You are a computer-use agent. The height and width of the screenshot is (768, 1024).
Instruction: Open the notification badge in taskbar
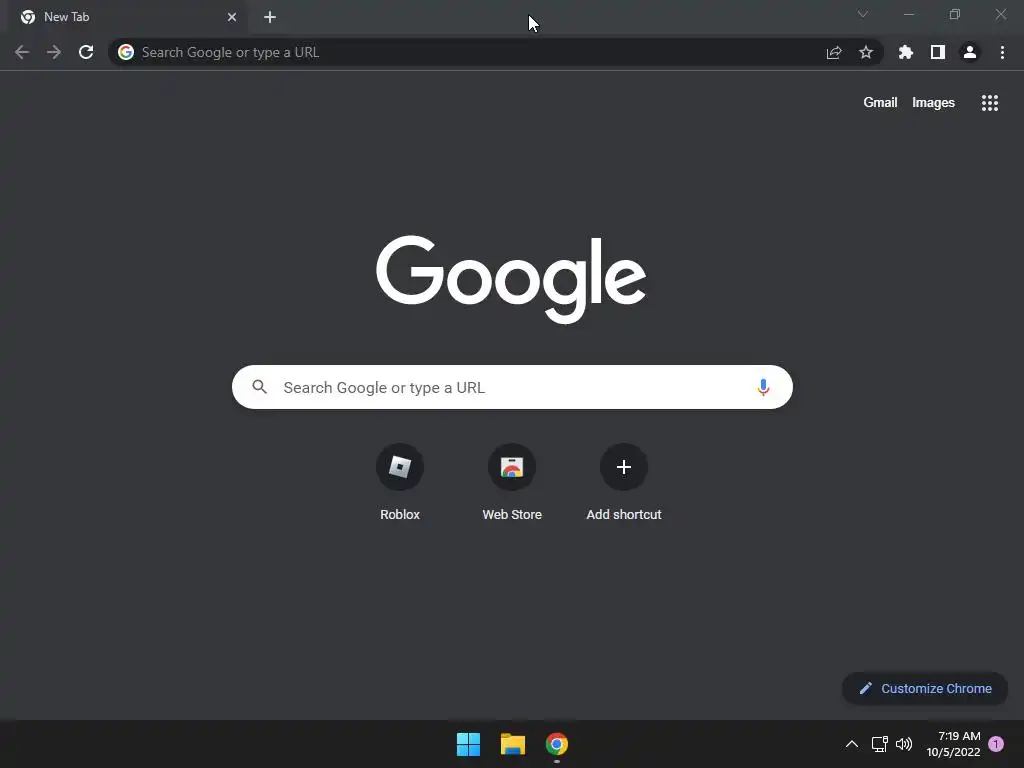[x=996, y=744]
